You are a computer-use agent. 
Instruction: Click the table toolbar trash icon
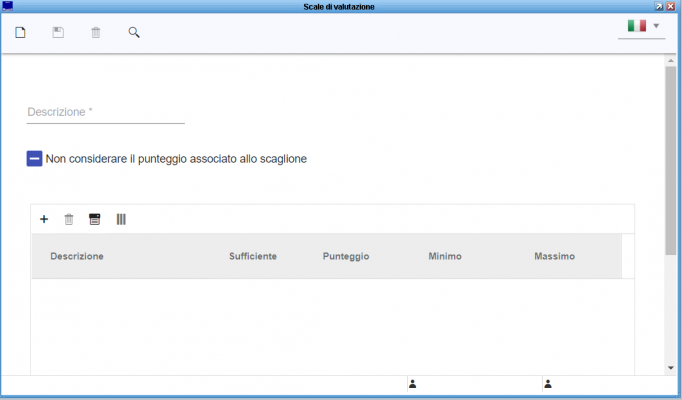pos(69,219)
